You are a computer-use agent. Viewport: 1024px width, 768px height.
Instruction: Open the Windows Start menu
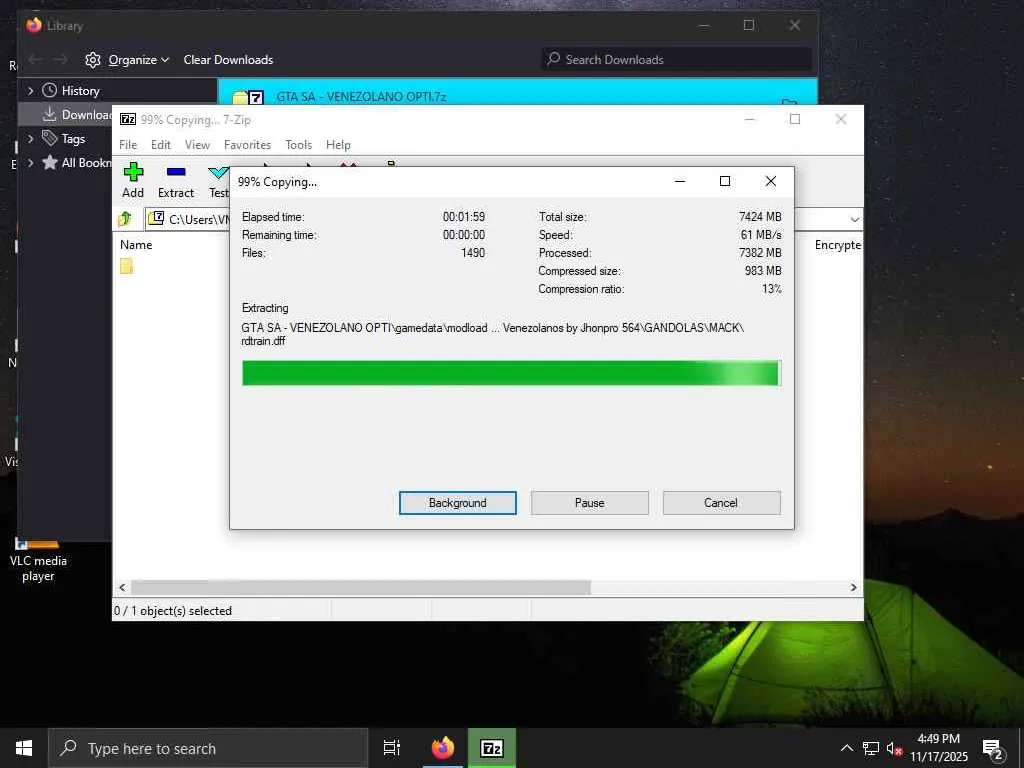(x=24, y=748)
